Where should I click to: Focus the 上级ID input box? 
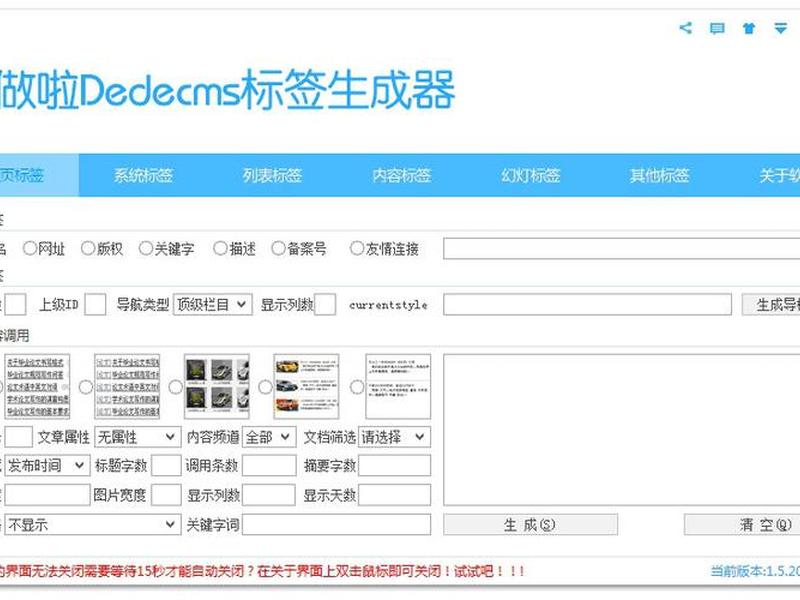coord(95,305)
